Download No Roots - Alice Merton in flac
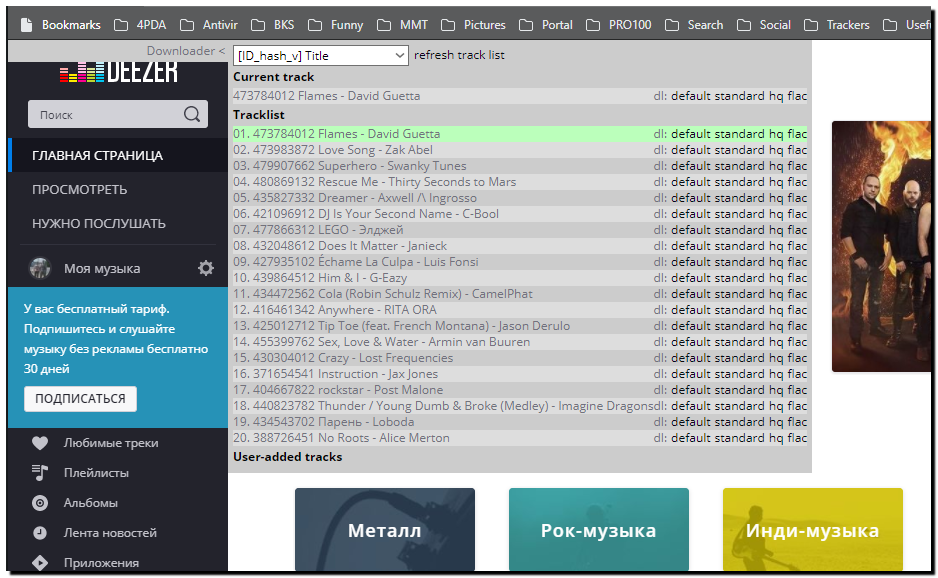The height and width of the screenshot is (578, 938). click(x=797, y=438)
